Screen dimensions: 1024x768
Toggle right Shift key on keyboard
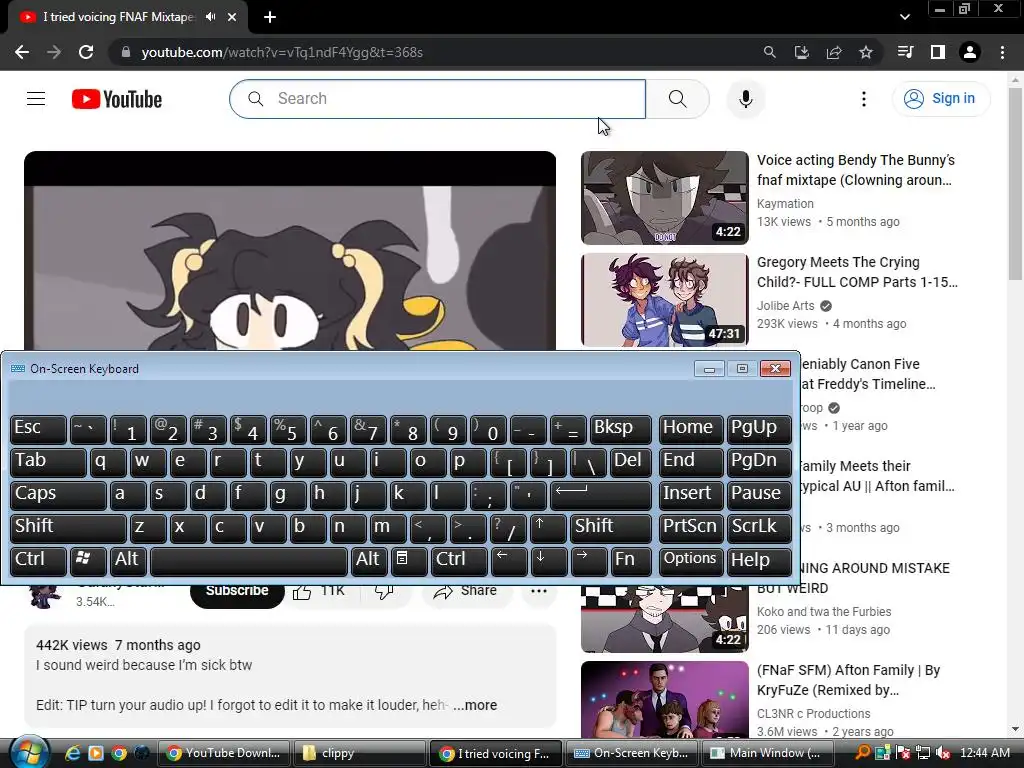click(610, 528)
